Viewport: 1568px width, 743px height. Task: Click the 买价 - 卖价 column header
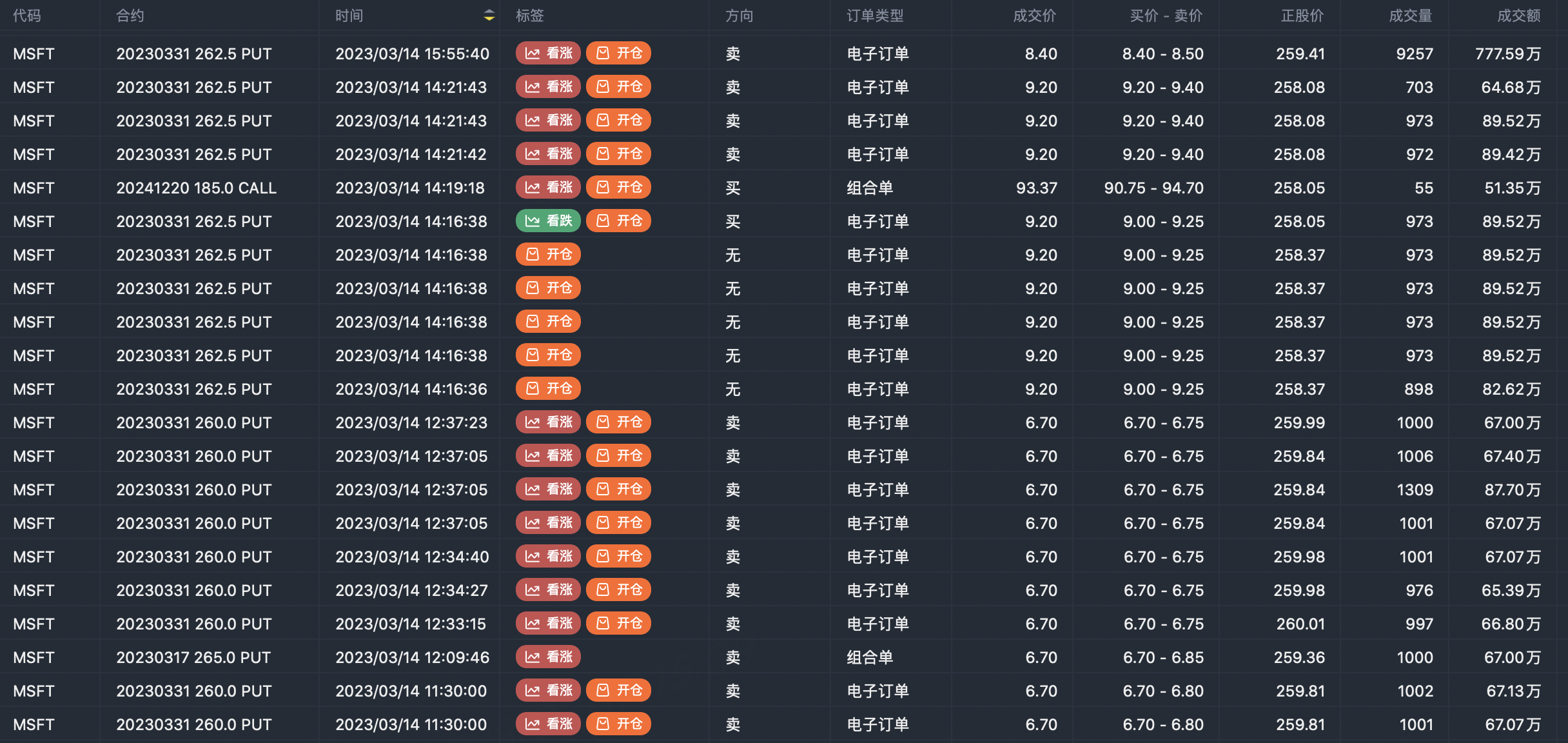(1166, 15)
